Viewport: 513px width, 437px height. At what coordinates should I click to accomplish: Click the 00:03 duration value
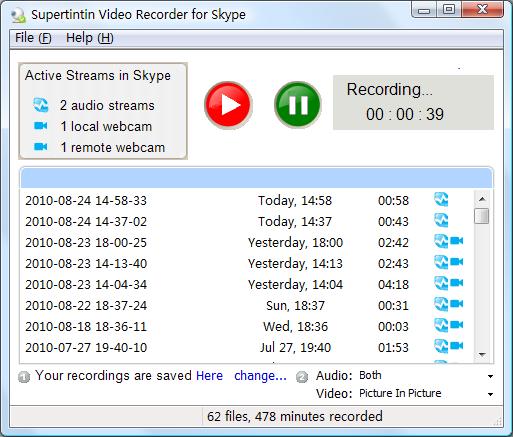[393, 327]
